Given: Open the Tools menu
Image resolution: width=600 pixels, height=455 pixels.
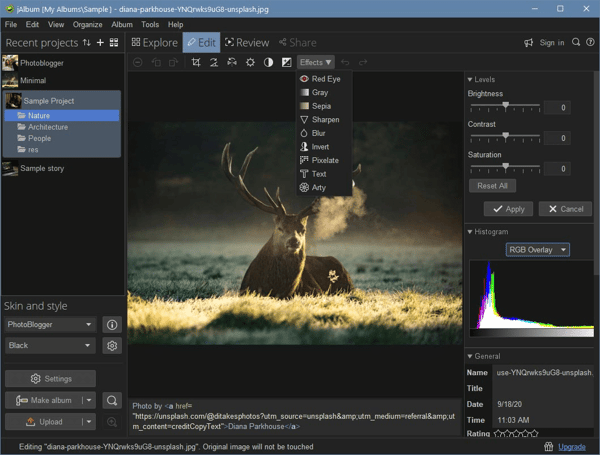Looking at the screenshot, I should pyautogui.click(x=150, y=24).
